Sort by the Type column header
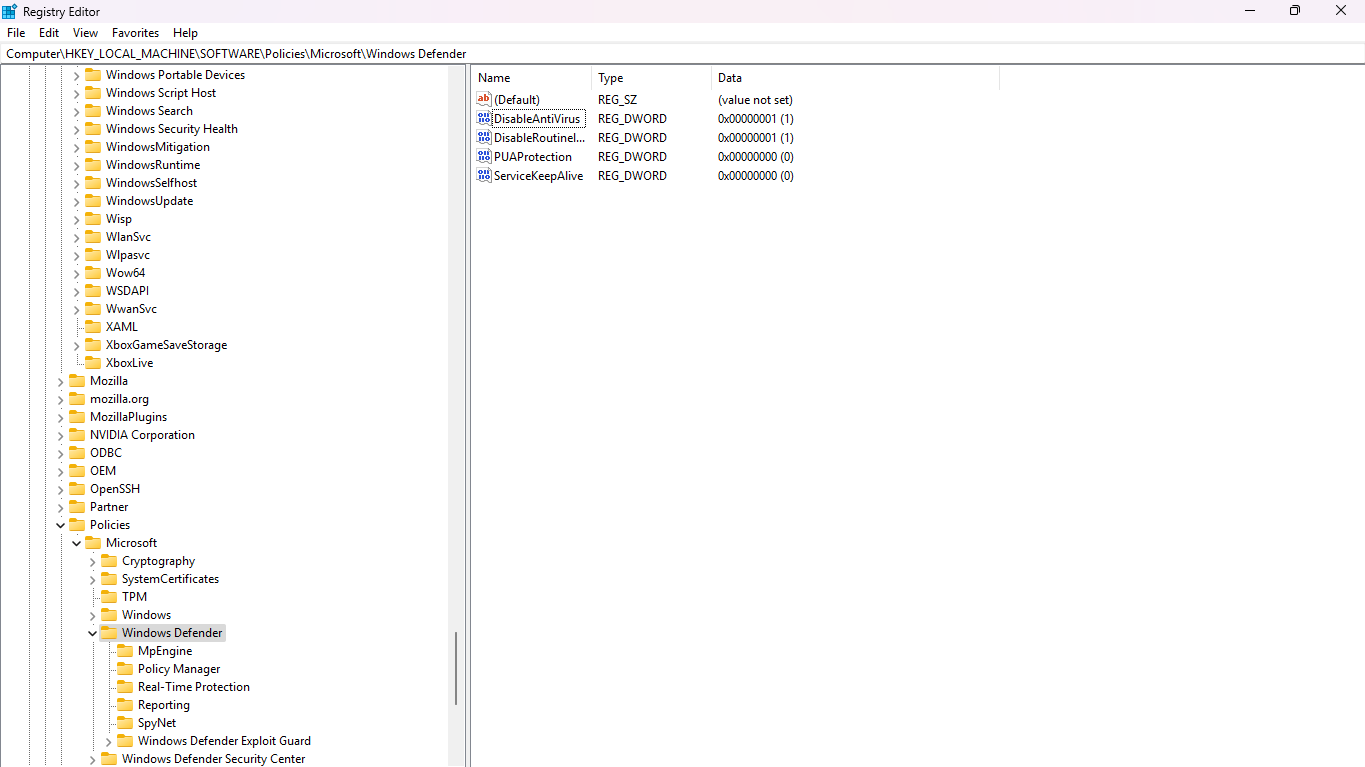 652,78
